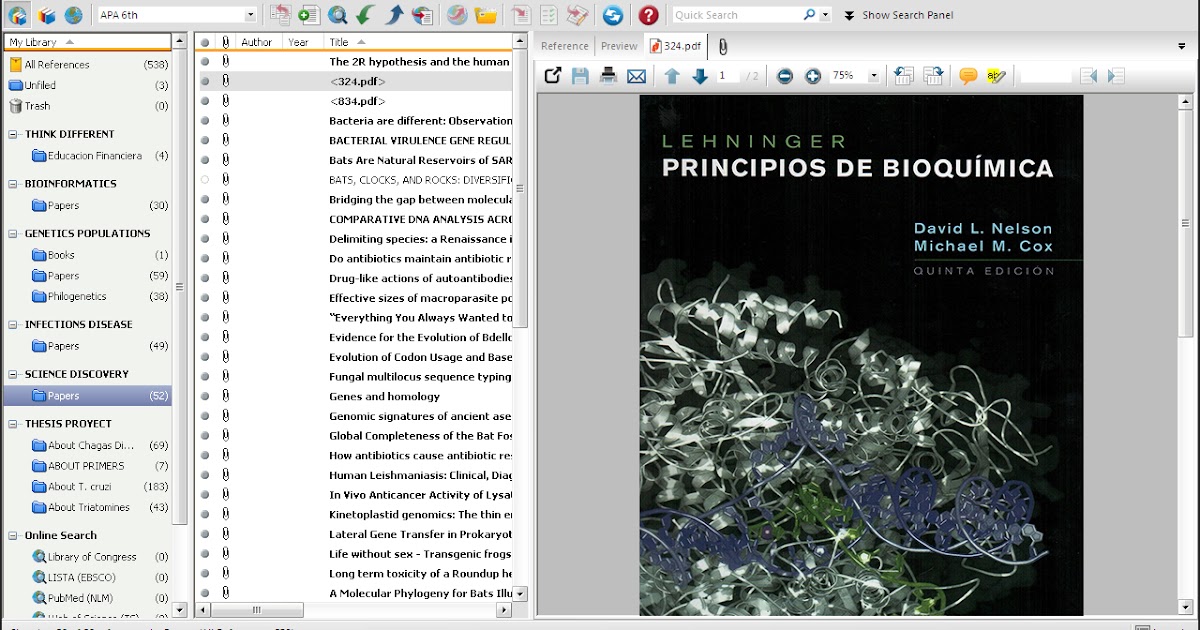Open the reference panel layout options arrow

point(1184,45)
